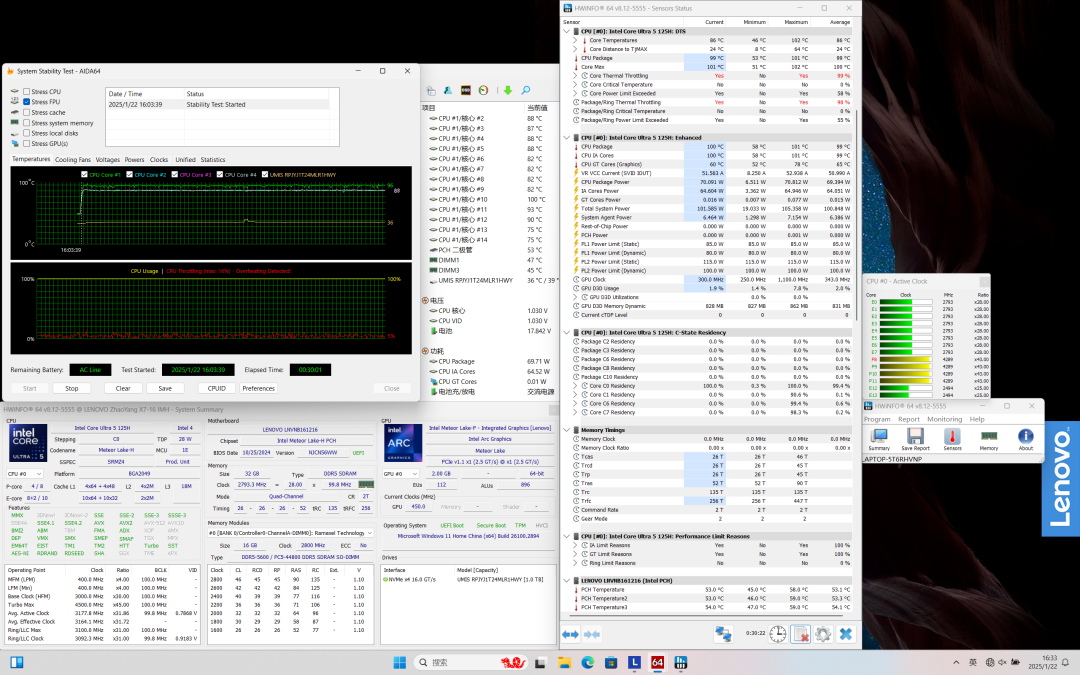This screenshot has height=675, width=1080.
Task: Click Stop button in stability test
Action: [72, 388]
